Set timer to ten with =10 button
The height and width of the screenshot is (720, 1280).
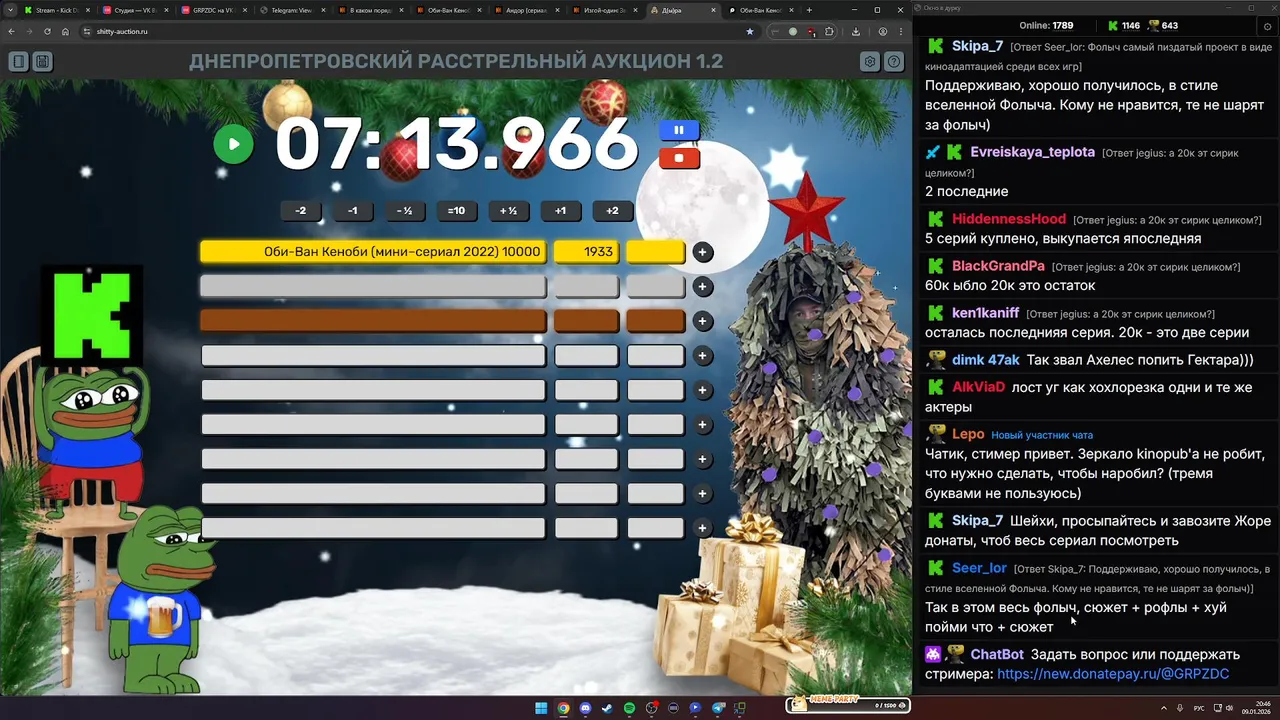[456, 211]
